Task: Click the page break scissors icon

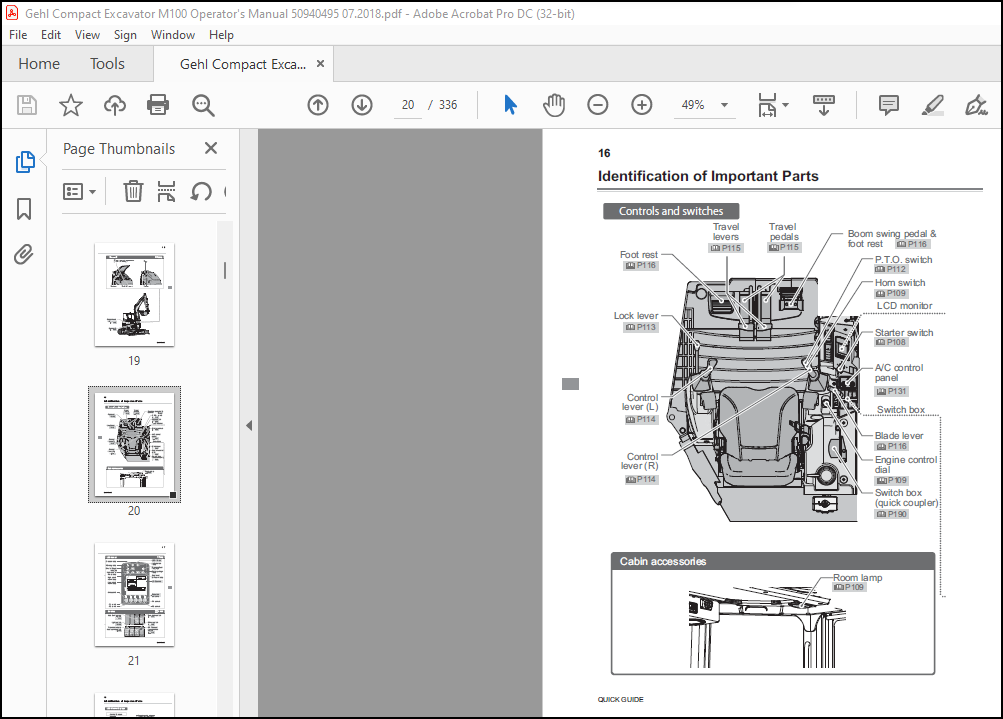Action: coord(166,191)
